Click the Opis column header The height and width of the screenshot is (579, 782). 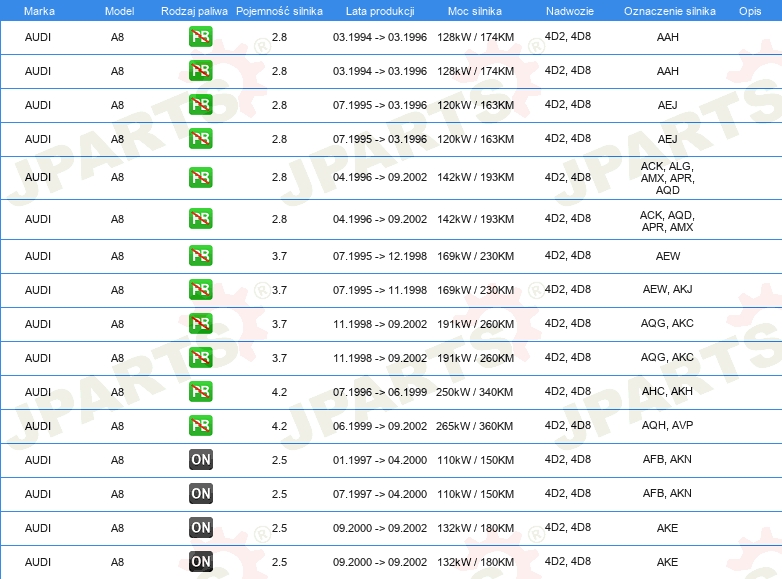click(x=749, y=10)
